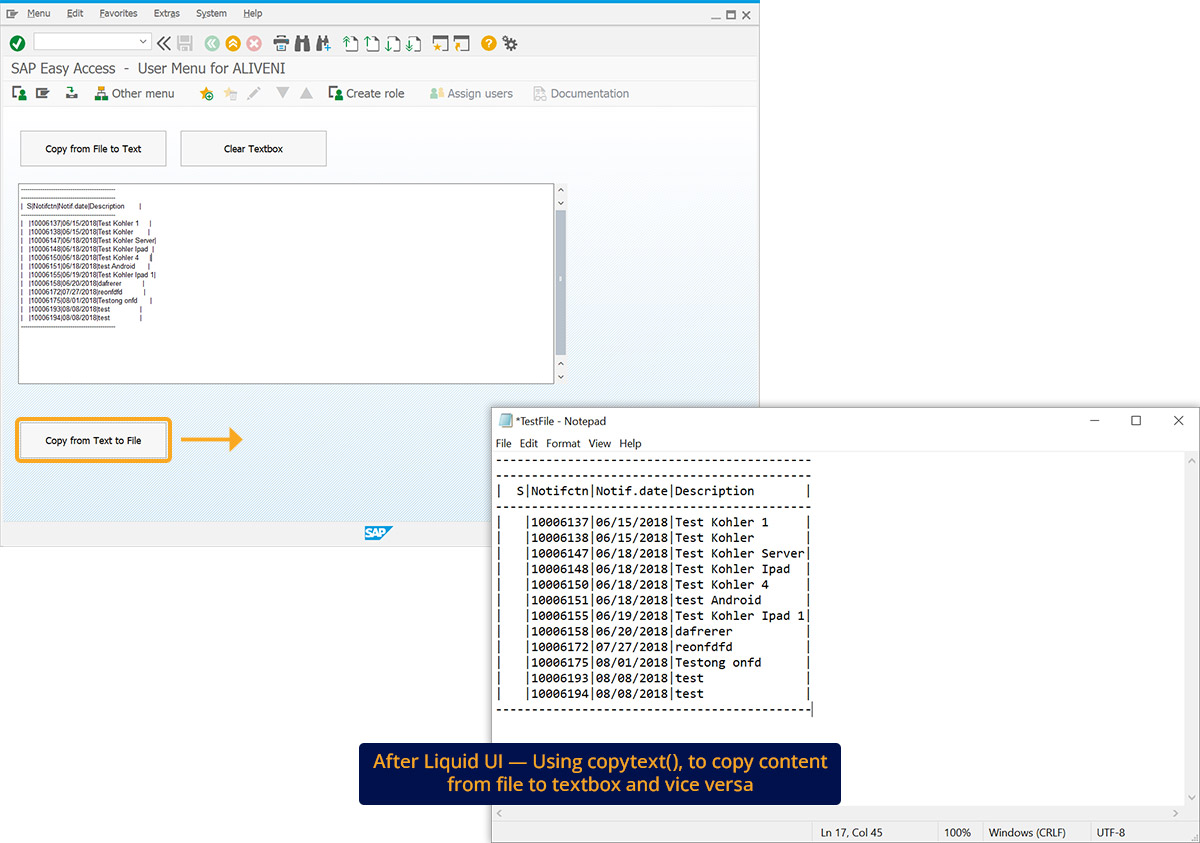Go to Next Page icon
This screenshot has width=1200, height=843.
[392, 43]
